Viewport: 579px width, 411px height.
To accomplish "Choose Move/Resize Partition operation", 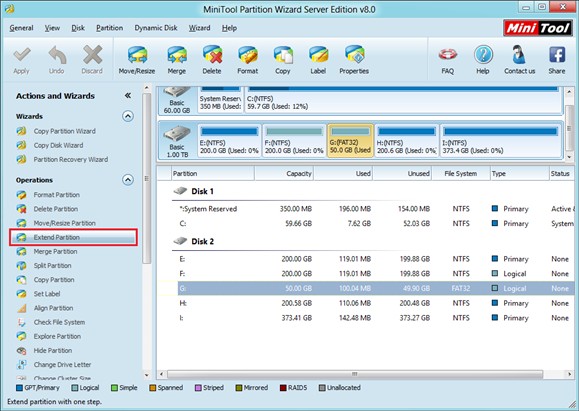I will click(x=56, y=223).
